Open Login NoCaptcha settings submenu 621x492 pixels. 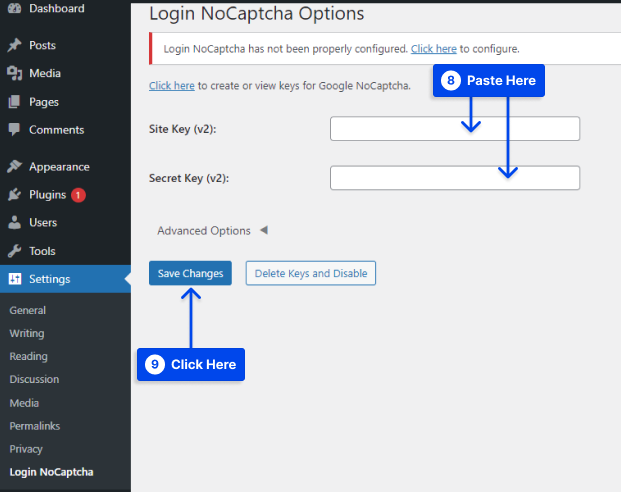51,472
